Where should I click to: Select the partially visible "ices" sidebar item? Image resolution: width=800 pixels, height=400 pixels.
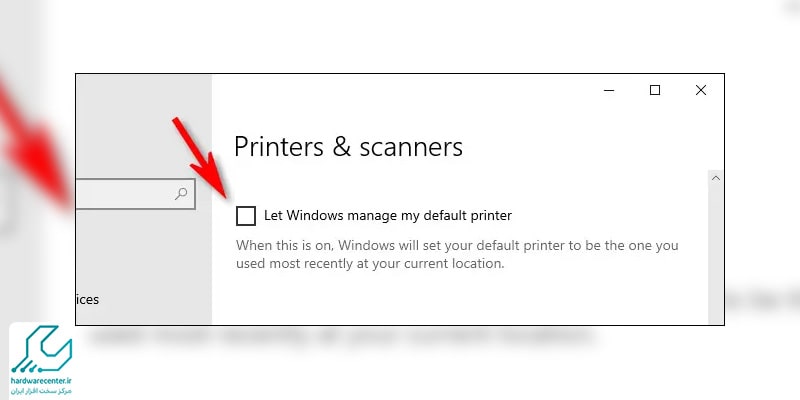coord(88,299)
